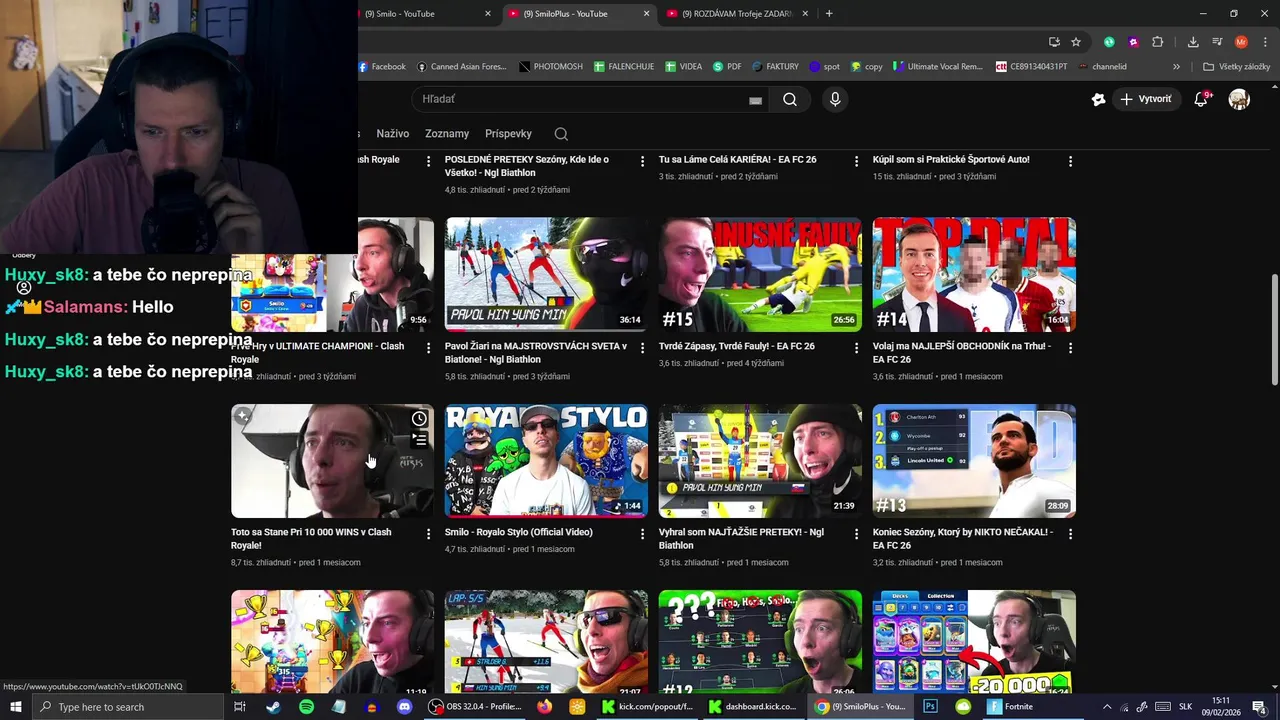Click the Vytvoriť create button
Screen dimensions: 1280x720
coord(1146,99)
